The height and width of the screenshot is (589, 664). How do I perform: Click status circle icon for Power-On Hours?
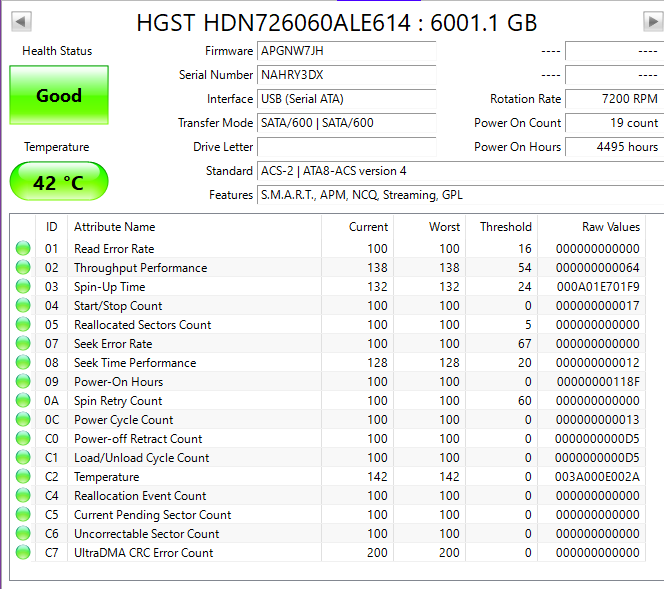tap(22, 382)
